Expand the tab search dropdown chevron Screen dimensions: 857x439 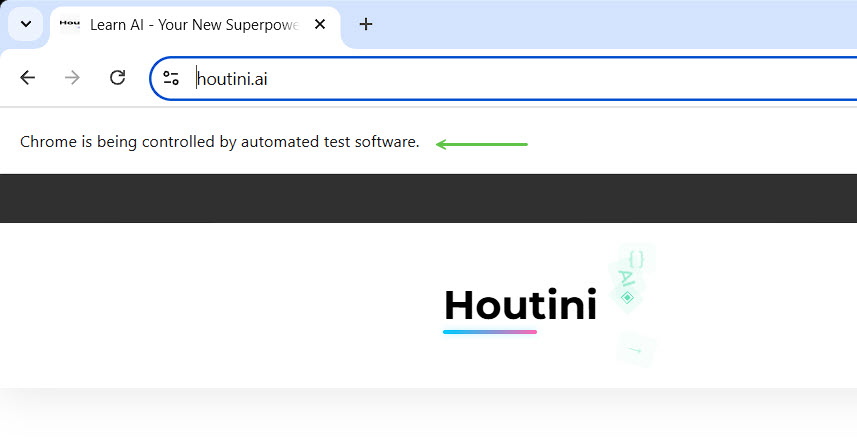point(26,24)
